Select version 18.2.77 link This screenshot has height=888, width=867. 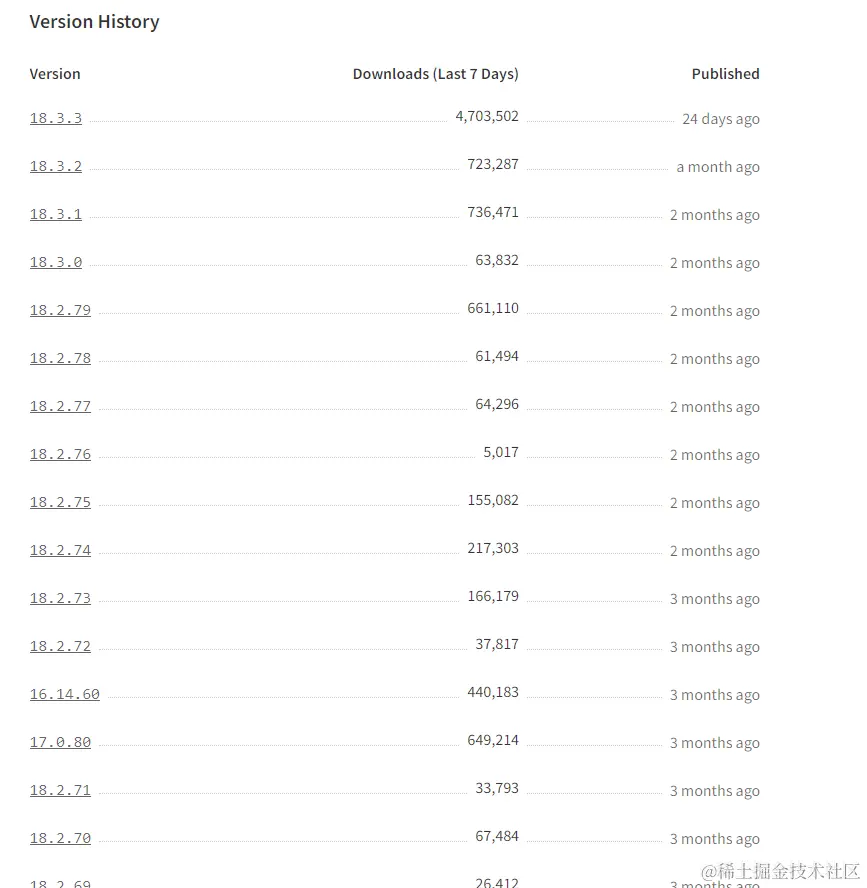(x=60, y=407)
